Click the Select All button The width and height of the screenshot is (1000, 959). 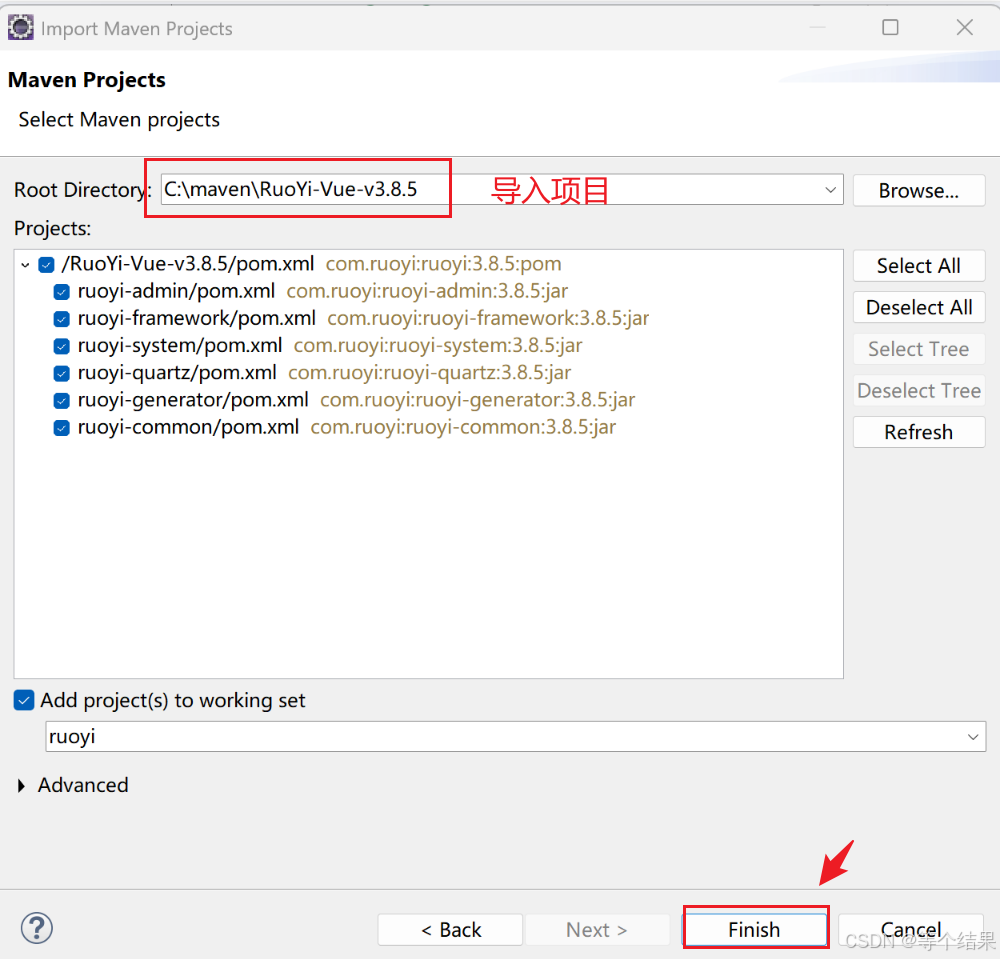click(x=919, y=266)
